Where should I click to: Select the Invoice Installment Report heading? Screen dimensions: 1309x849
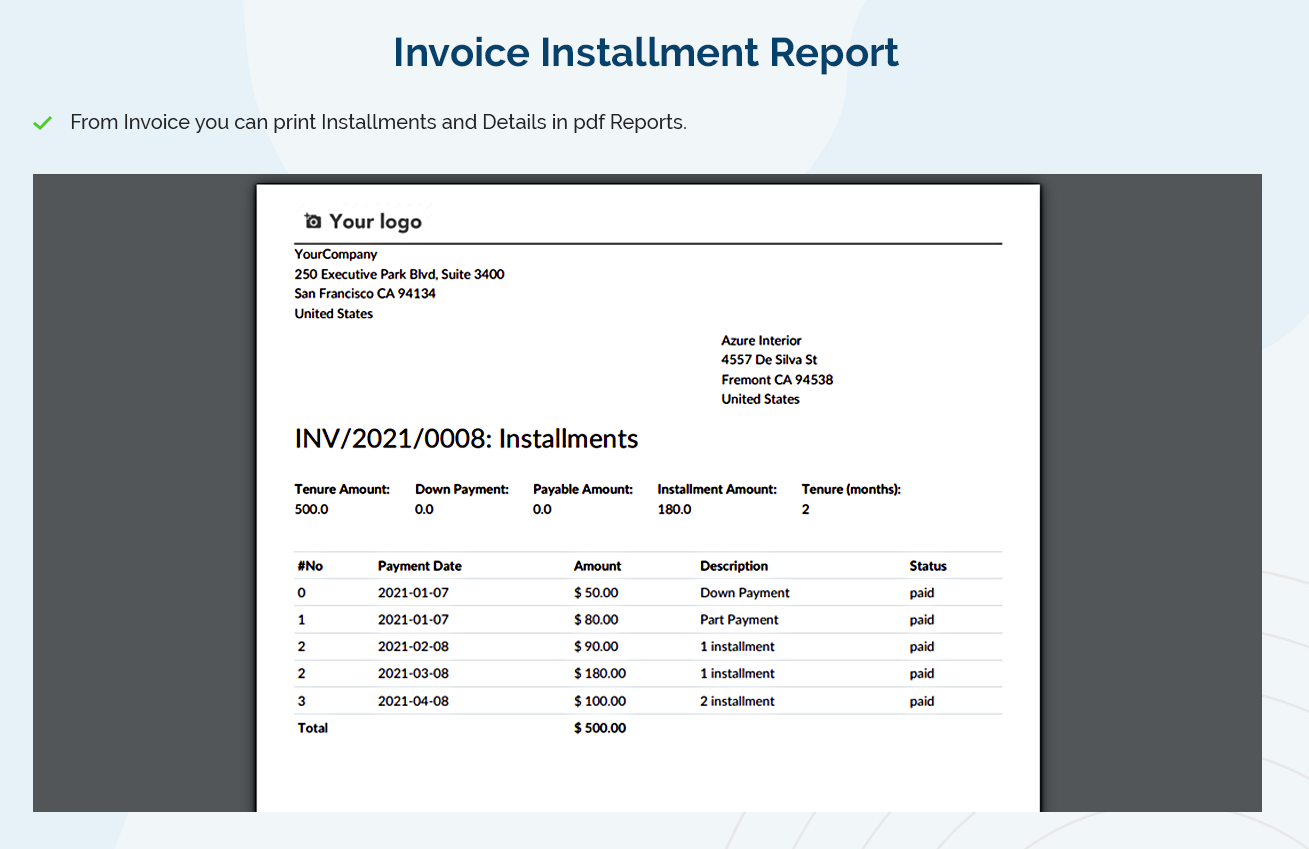click(646, 52)
